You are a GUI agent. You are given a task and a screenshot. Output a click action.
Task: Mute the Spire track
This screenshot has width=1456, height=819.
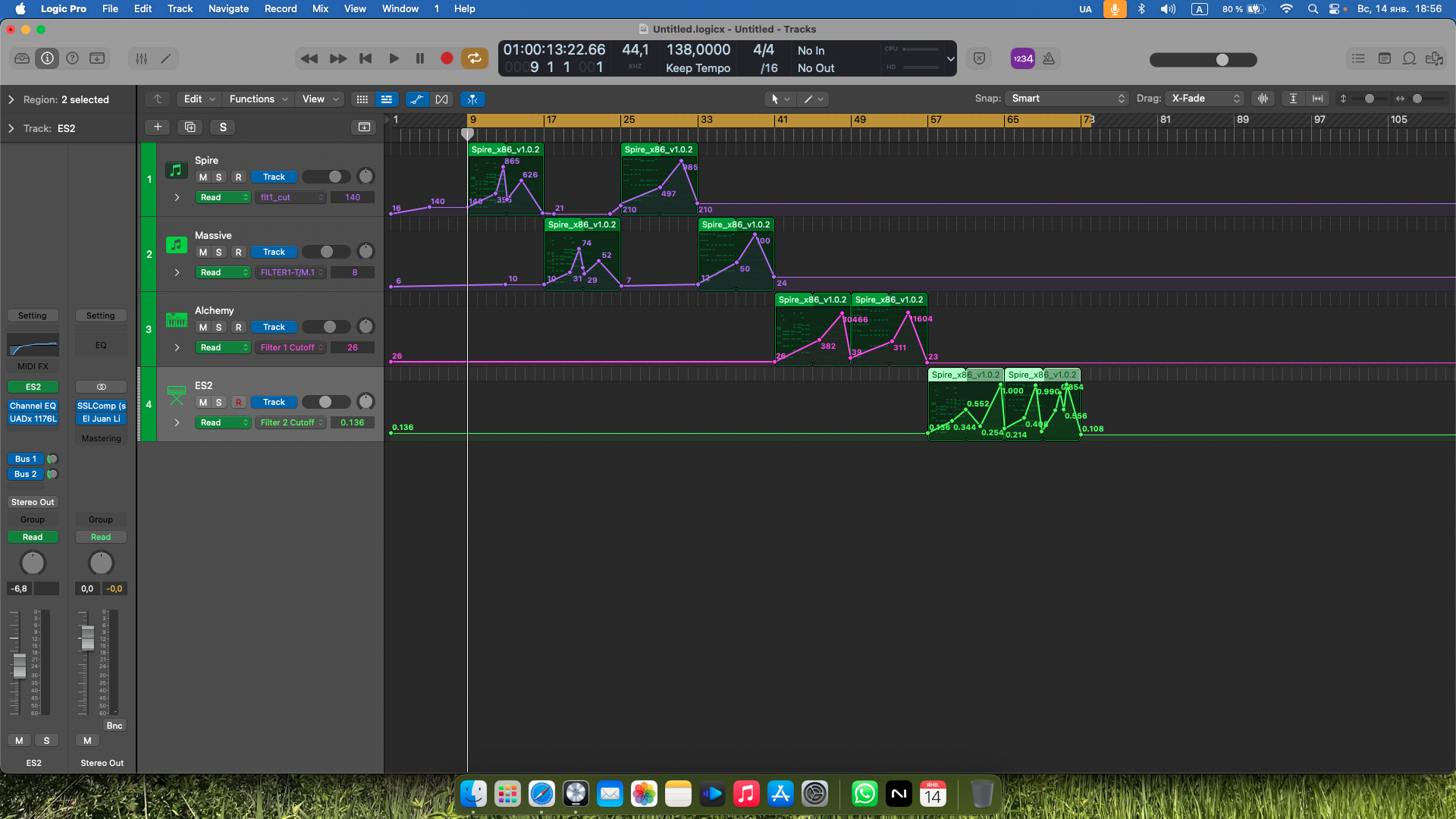202,177
